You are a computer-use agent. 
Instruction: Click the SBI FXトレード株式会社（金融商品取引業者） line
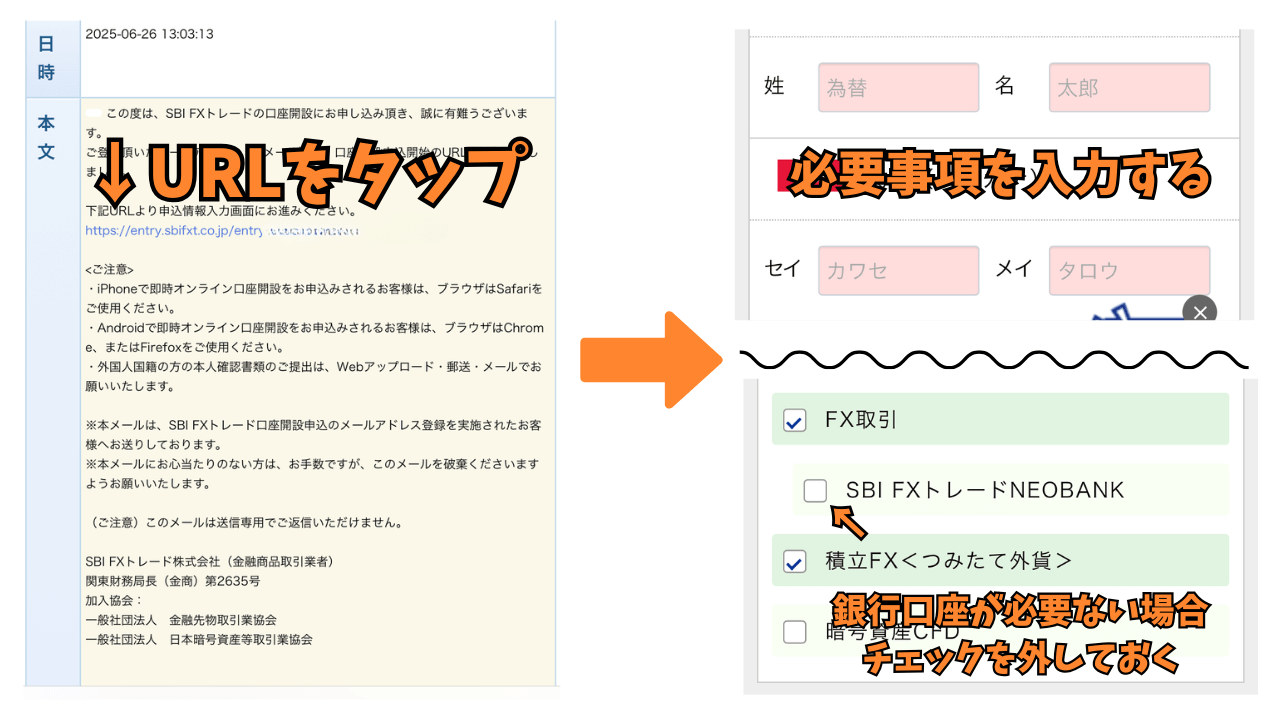point(209,561)
